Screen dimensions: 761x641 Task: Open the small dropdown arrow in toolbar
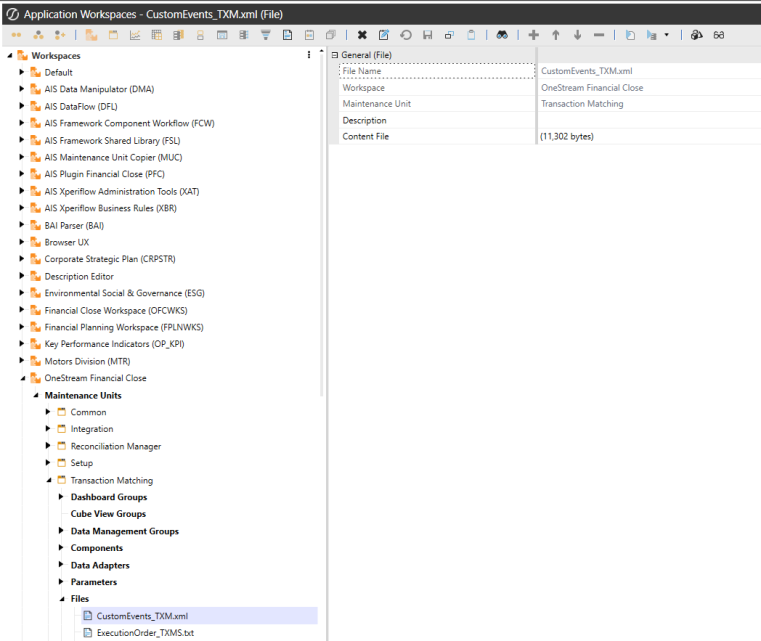(666, 35)
